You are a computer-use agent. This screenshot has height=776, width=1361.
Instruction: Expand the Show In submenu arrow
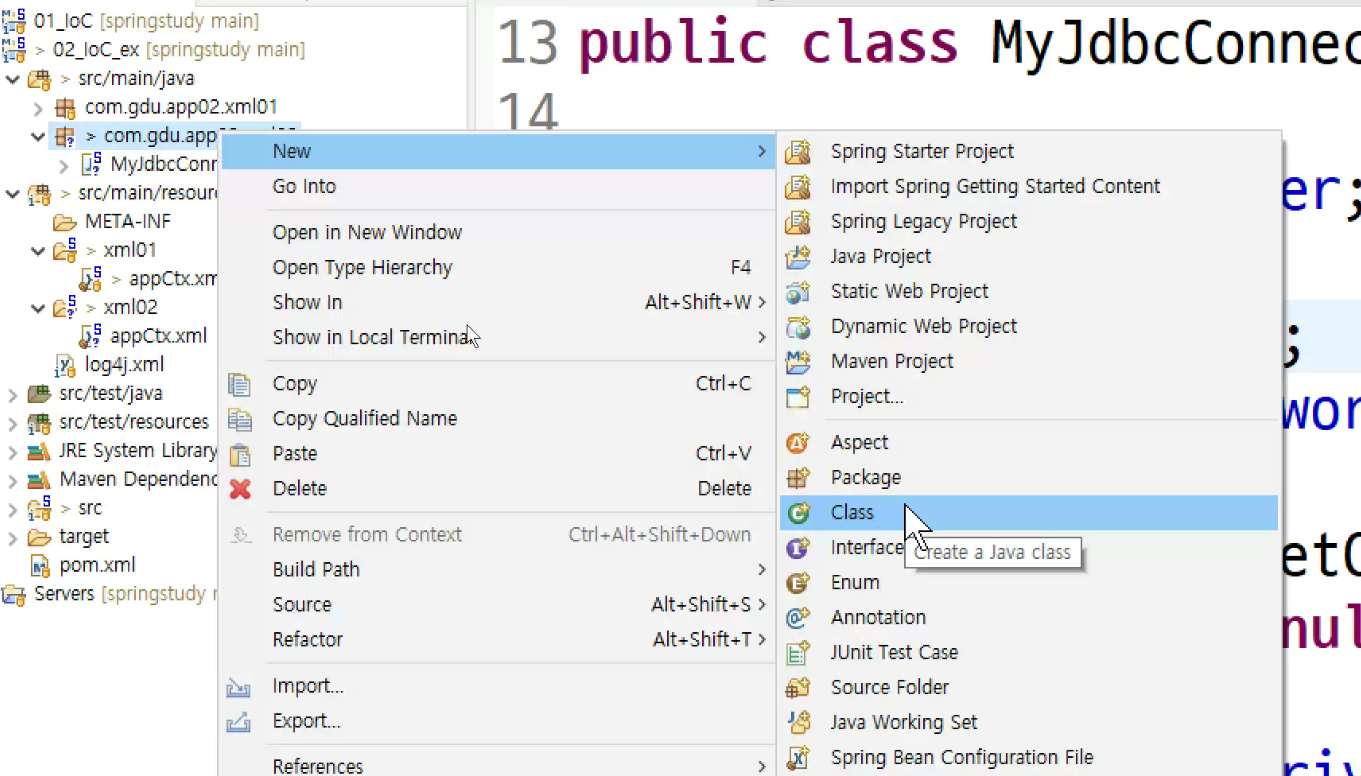[x=762, y=302]
